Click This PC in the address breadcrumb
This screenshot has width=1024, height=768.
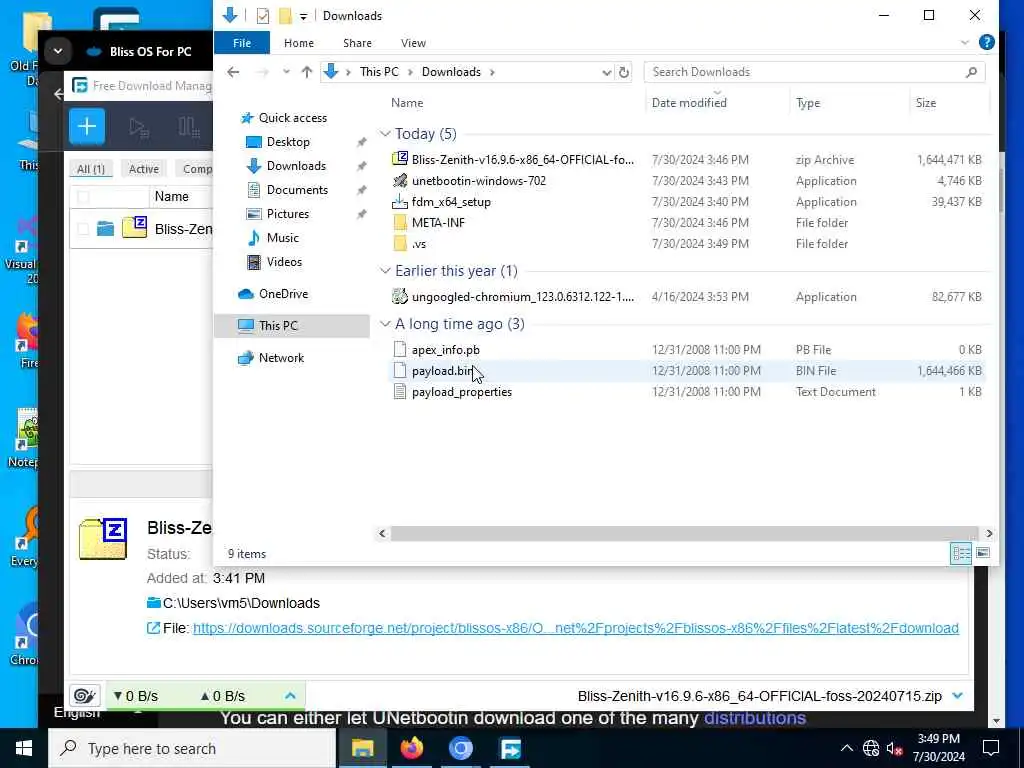(x=379, y=72)
